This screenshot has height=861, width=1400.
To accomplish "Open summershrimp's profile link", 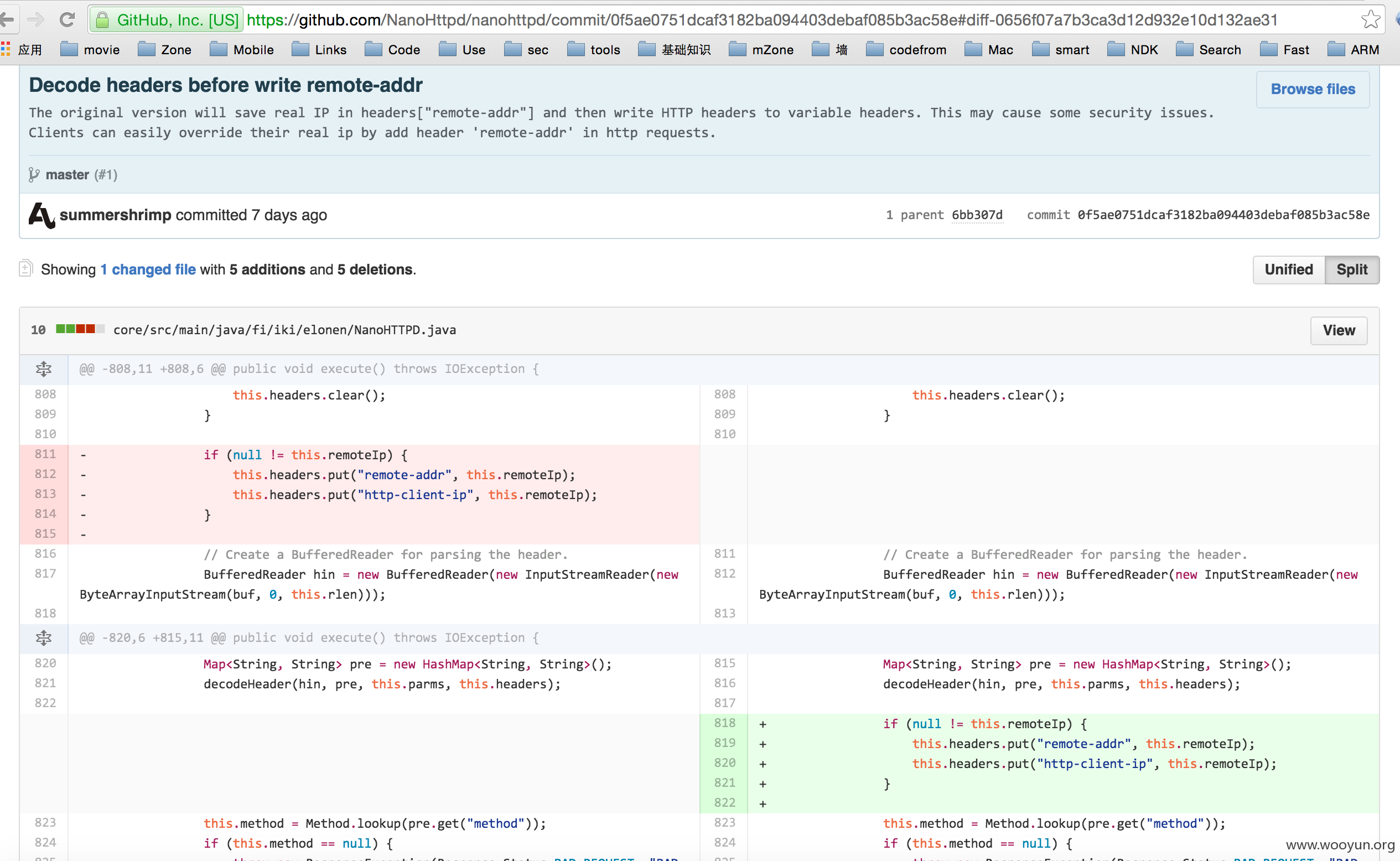I will point(115,215).
